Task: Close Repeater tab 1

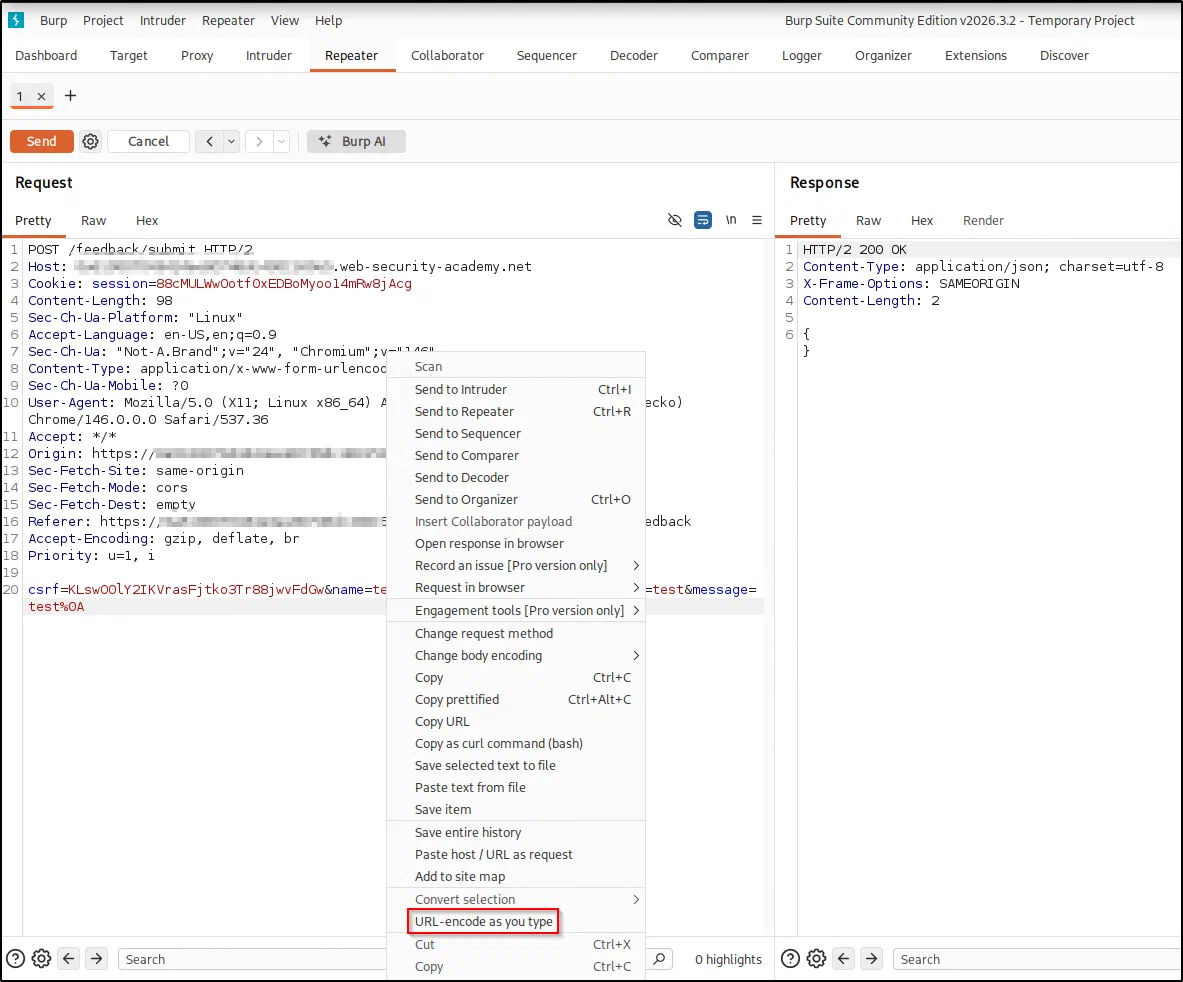Action: [x=41, y=97]
